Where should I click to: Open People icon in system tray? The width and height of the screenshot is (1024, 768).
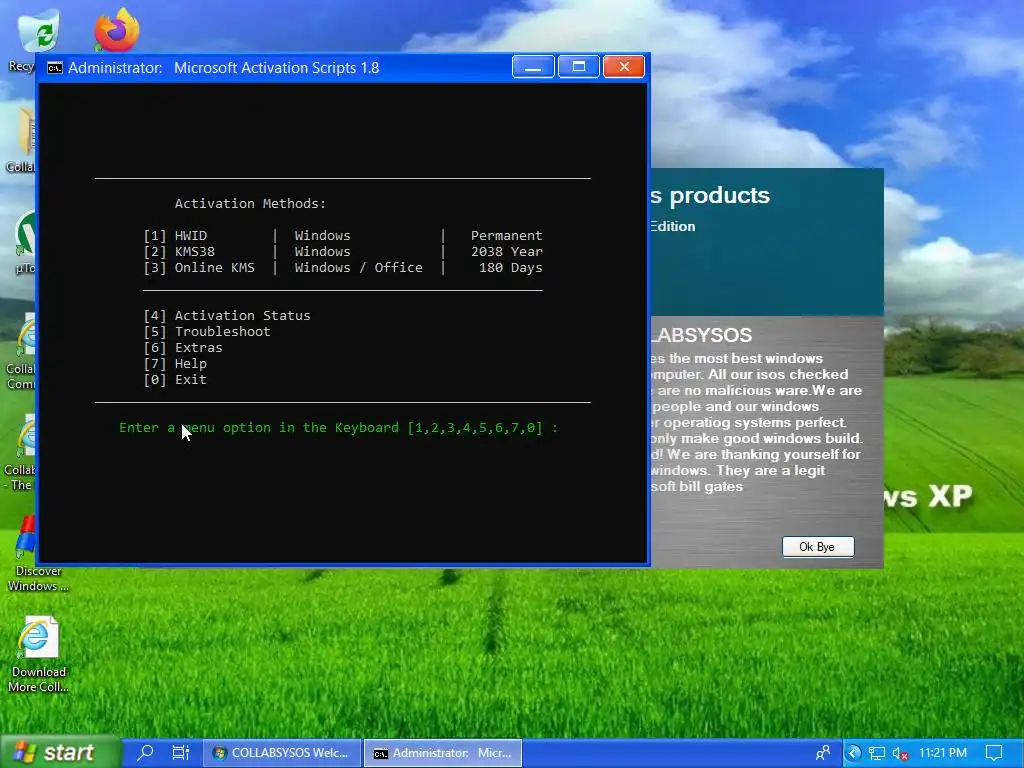(x=824, y=753)
